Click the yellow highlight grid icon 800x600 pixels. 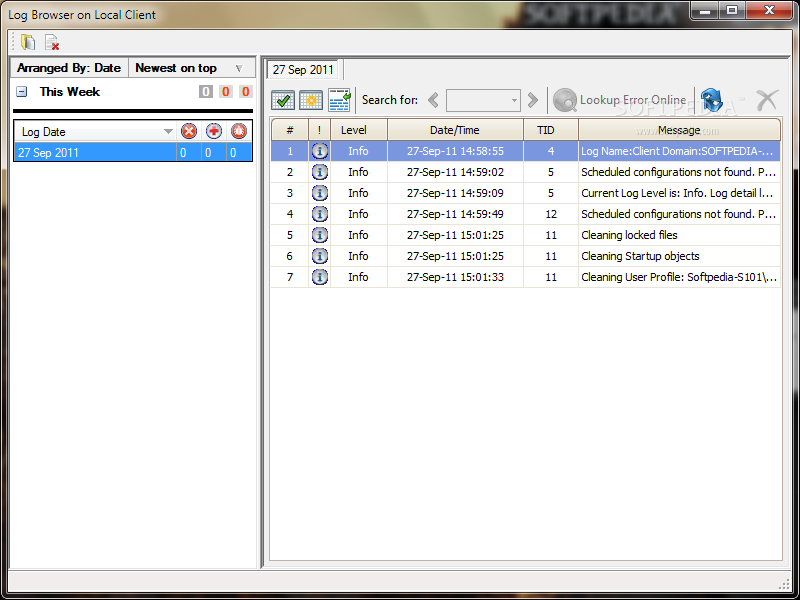pyautogui.click(x=311, y=100)
